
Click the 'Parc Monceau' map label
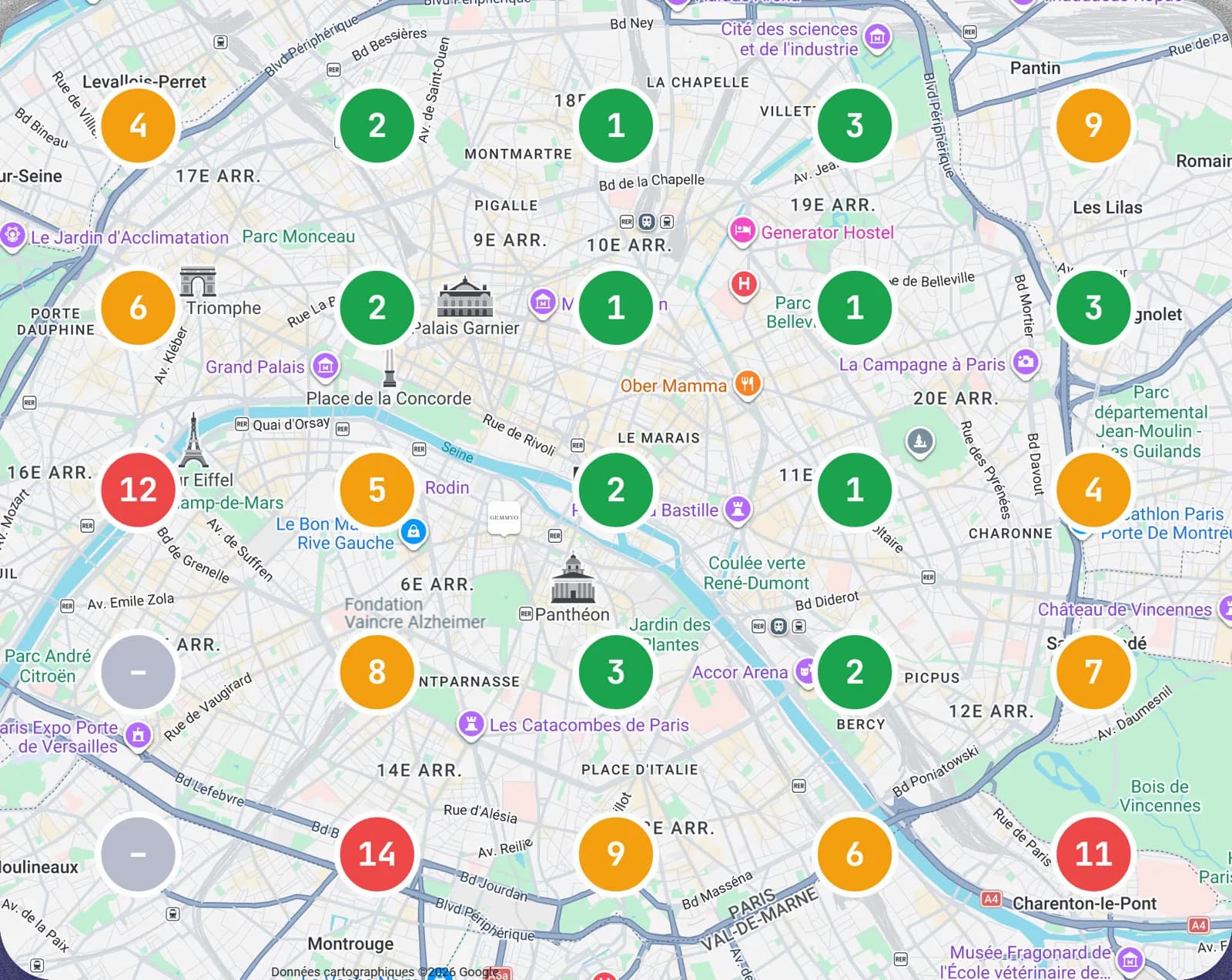(299, 236)
